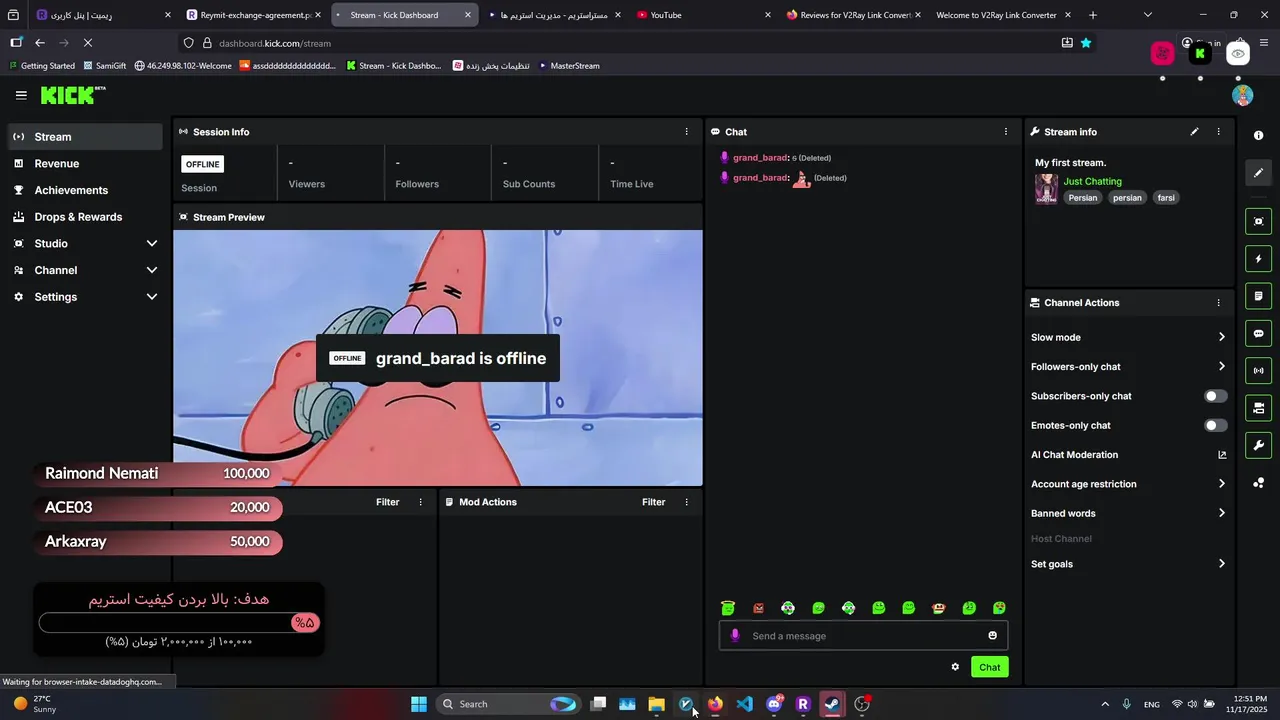Go to Revenue in sidebar
Screen dimensions: 1280x720
pyautogui.click(x=85, y=164)
